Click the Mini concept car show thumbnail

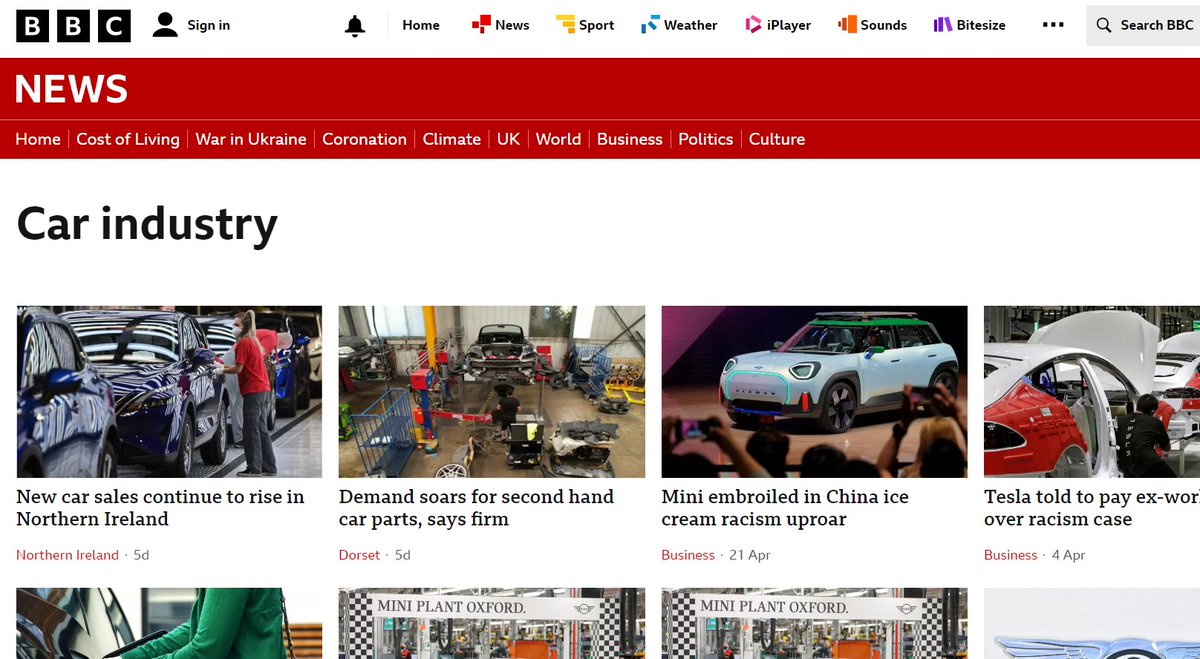[814, 392]
